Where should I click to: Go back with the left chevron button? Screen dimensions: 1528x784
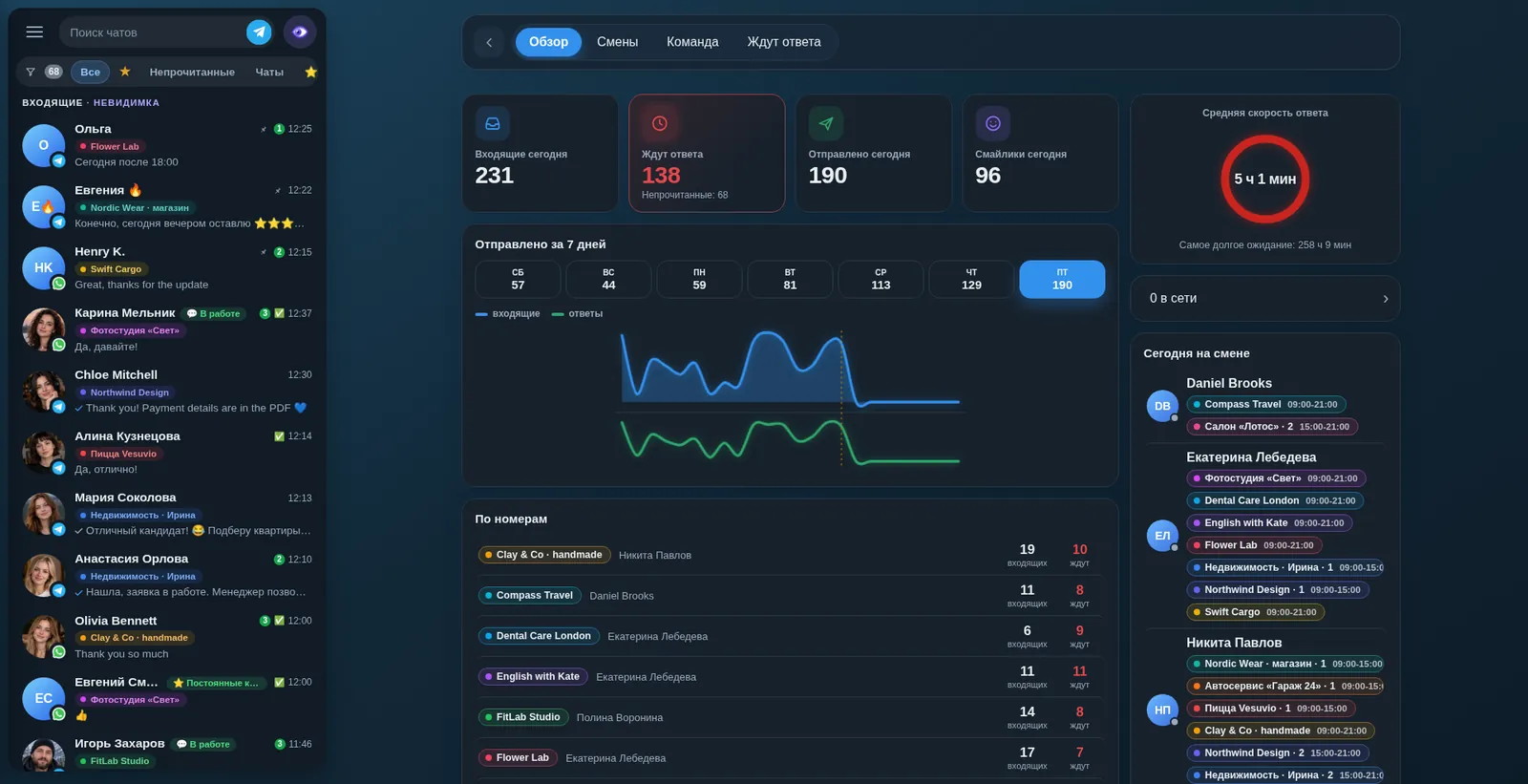click(x=489, y=42)
